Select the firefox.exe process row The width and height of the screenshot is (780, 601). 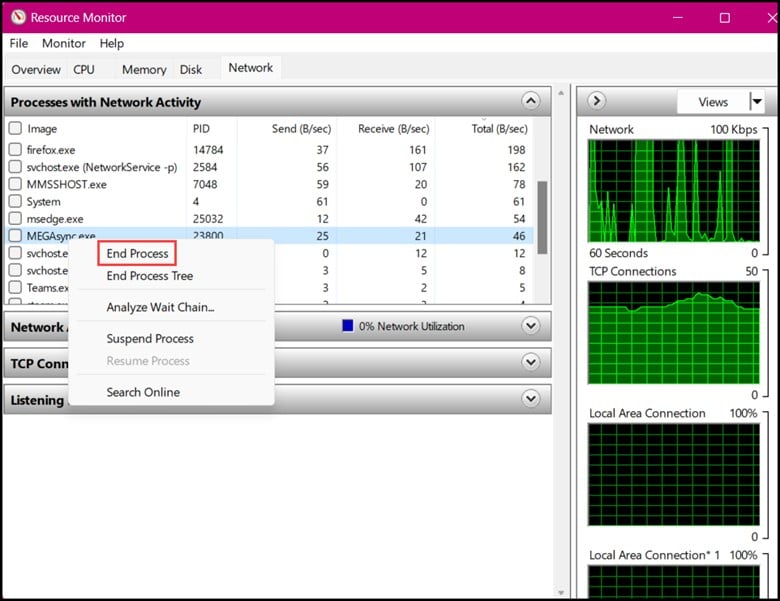click(x=269, y=149)
